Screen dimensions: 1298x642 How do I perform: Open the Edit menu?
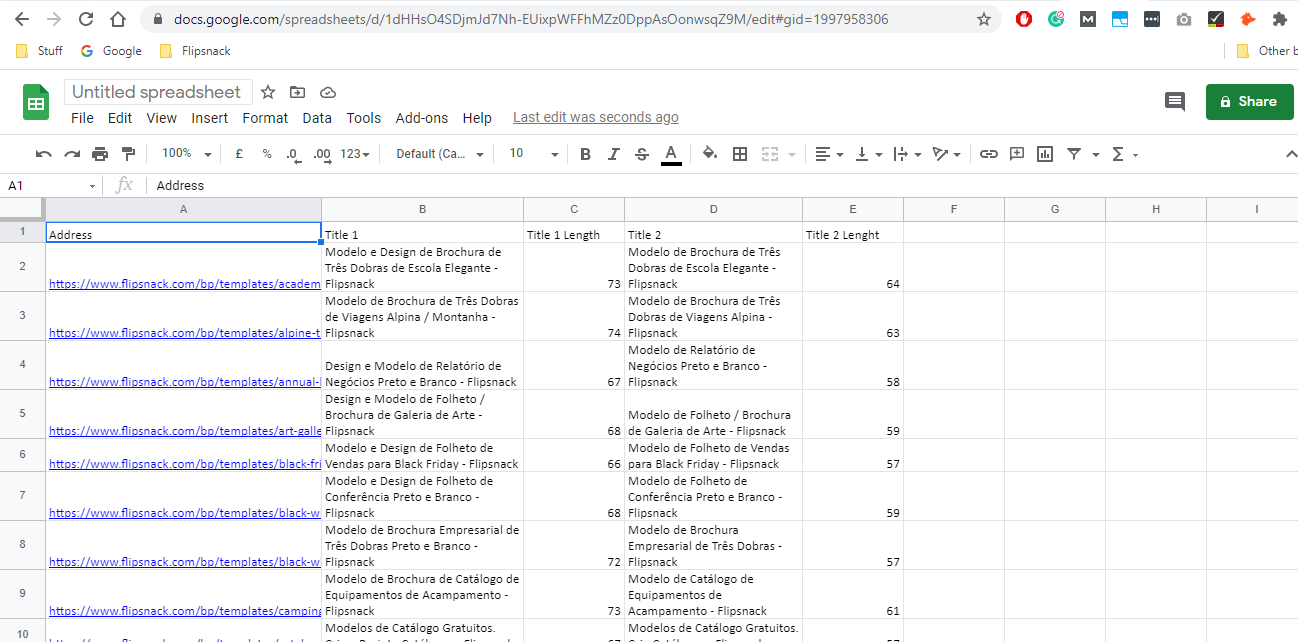[x=120, y=118]
